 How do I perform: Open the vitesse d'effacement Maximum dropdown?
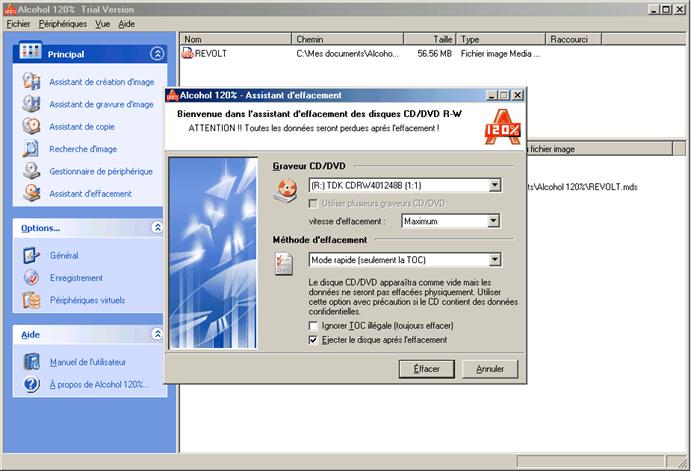pos(494,221)
